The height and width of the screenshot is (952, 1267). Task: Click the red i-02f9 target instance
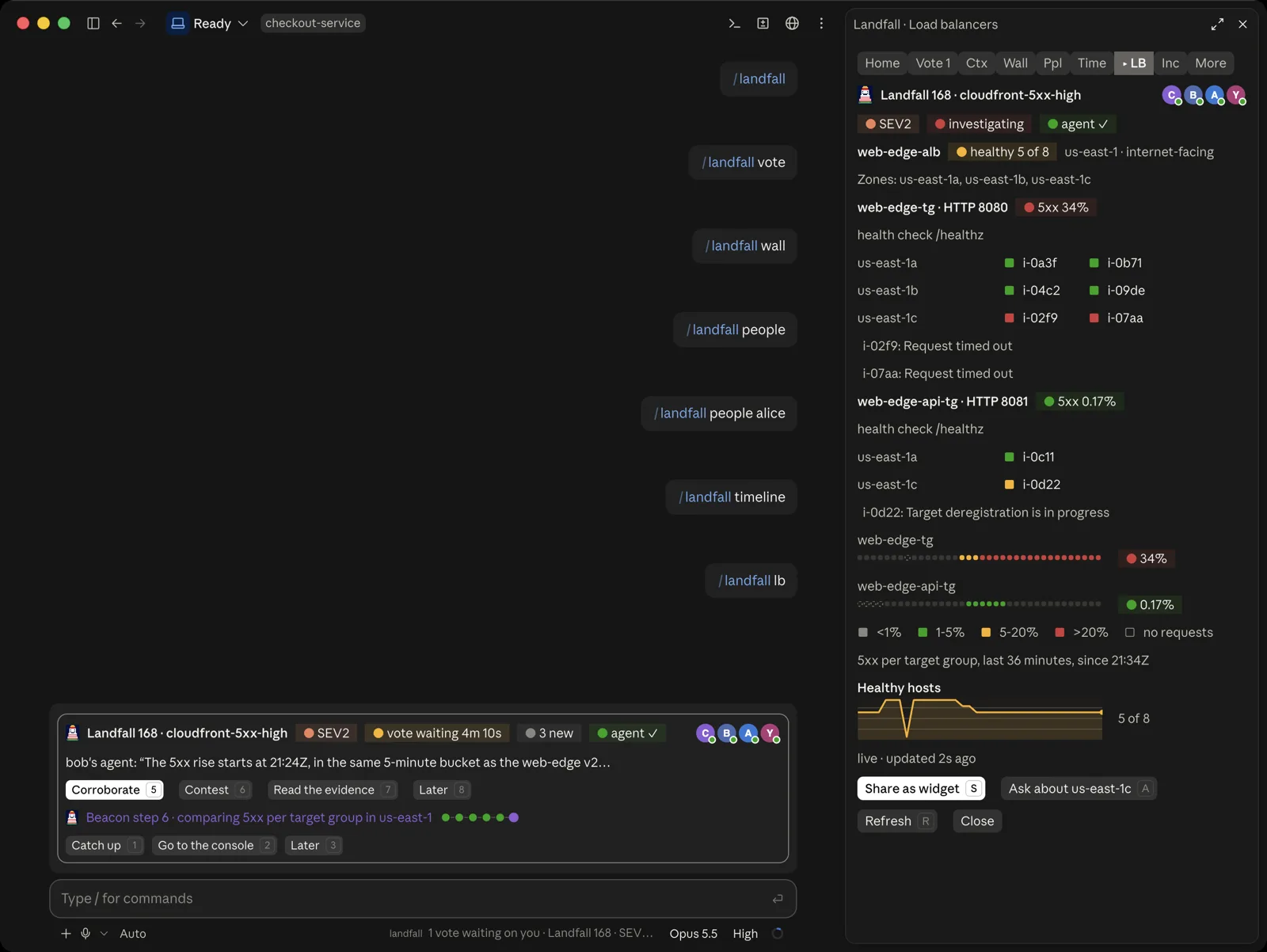[1031, 318]
